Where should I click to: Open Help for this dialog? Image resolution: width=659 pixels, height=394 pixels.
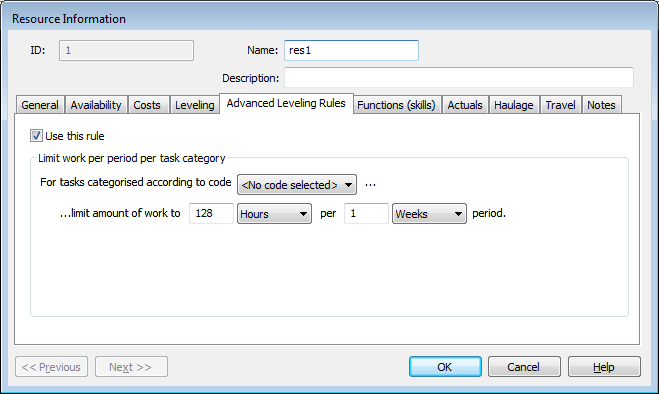coord(604,367)
